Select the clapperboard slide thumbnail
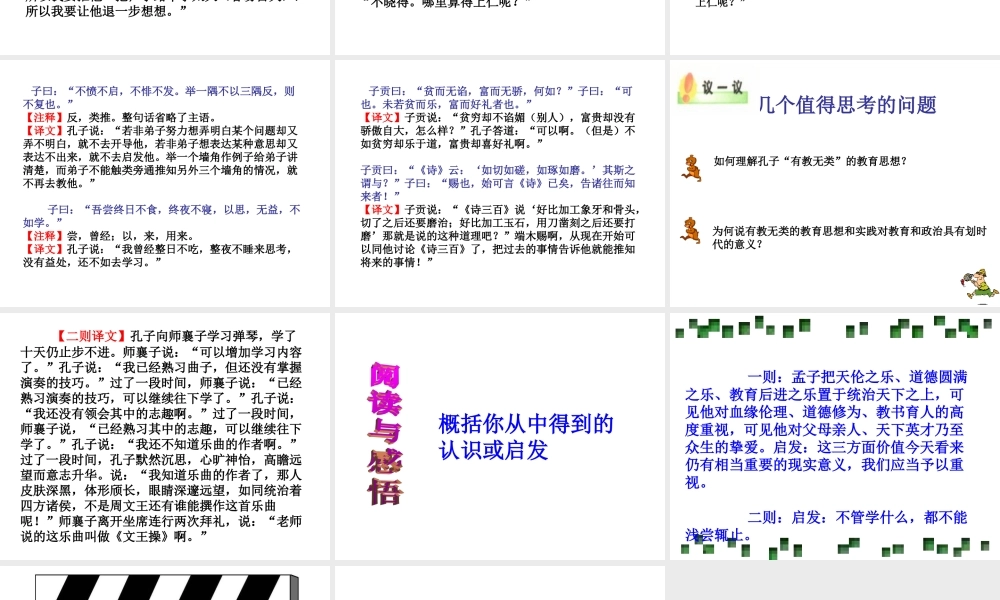 [165, 583]
